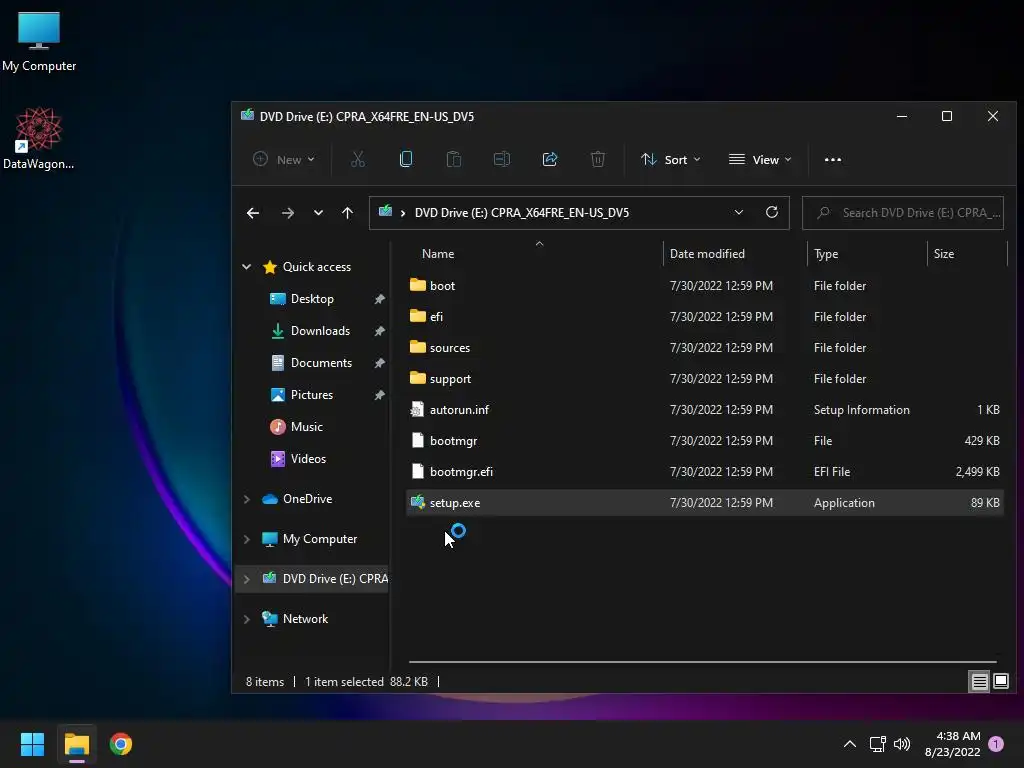Open Windows Start menu
1024x768 pixels.
click(32, 744)
